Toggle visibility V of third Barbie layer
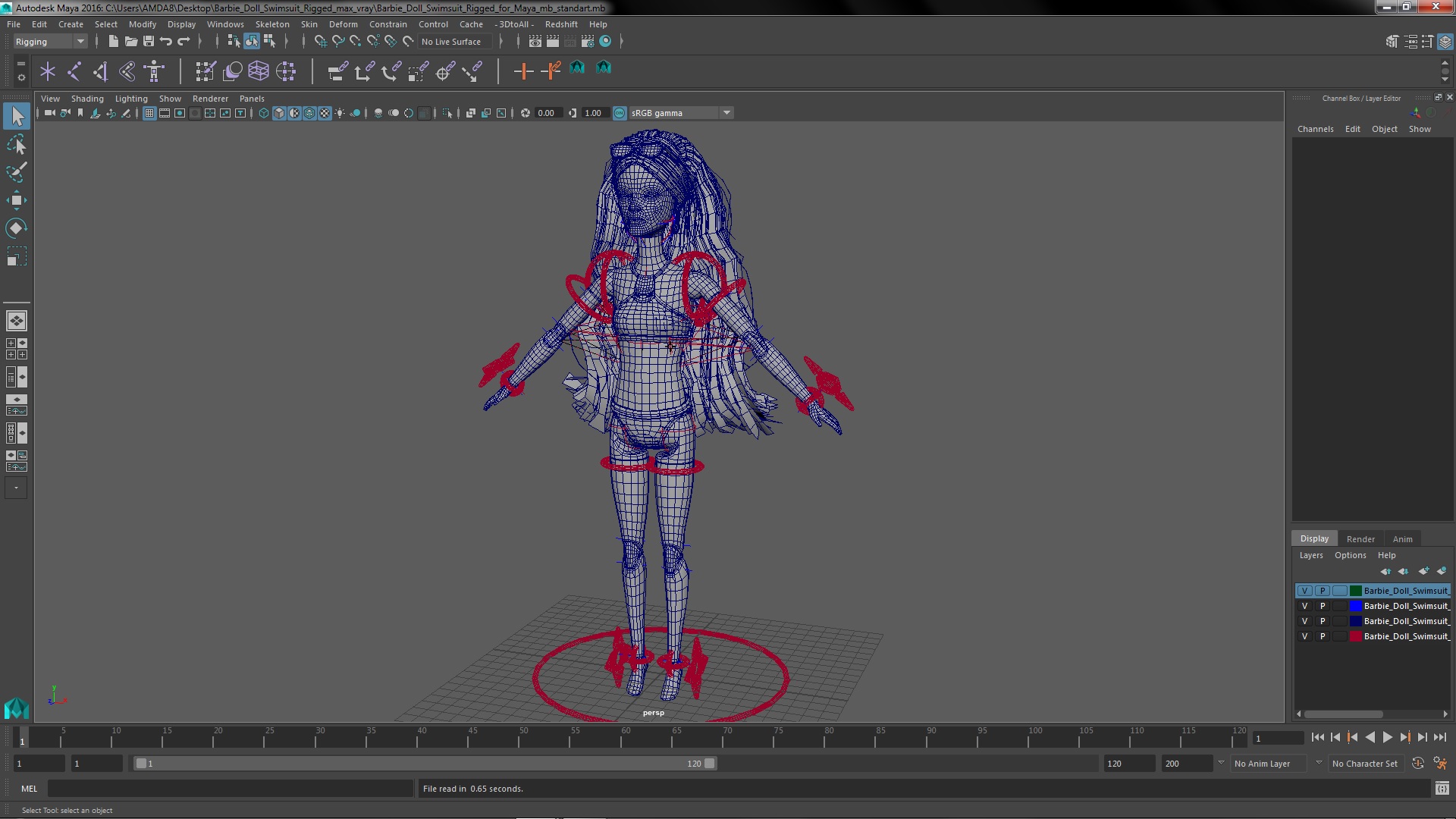This screenshot has width=1456, height=819. click(x=1304, y=621)
